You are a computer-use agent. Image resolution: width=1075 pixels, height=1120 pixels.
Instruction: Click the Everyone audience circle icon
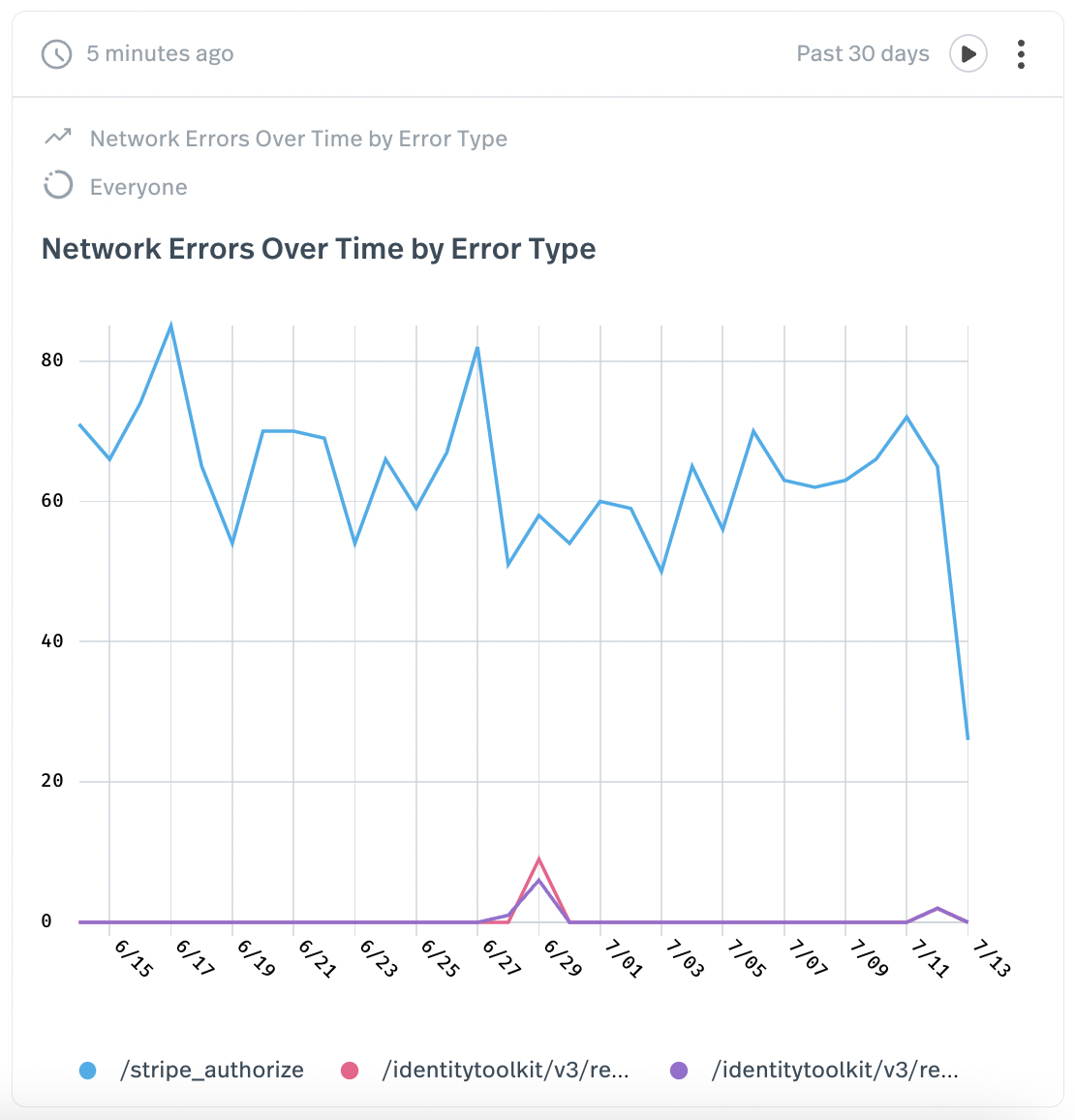pyautogui.click(x=58, y=185)
